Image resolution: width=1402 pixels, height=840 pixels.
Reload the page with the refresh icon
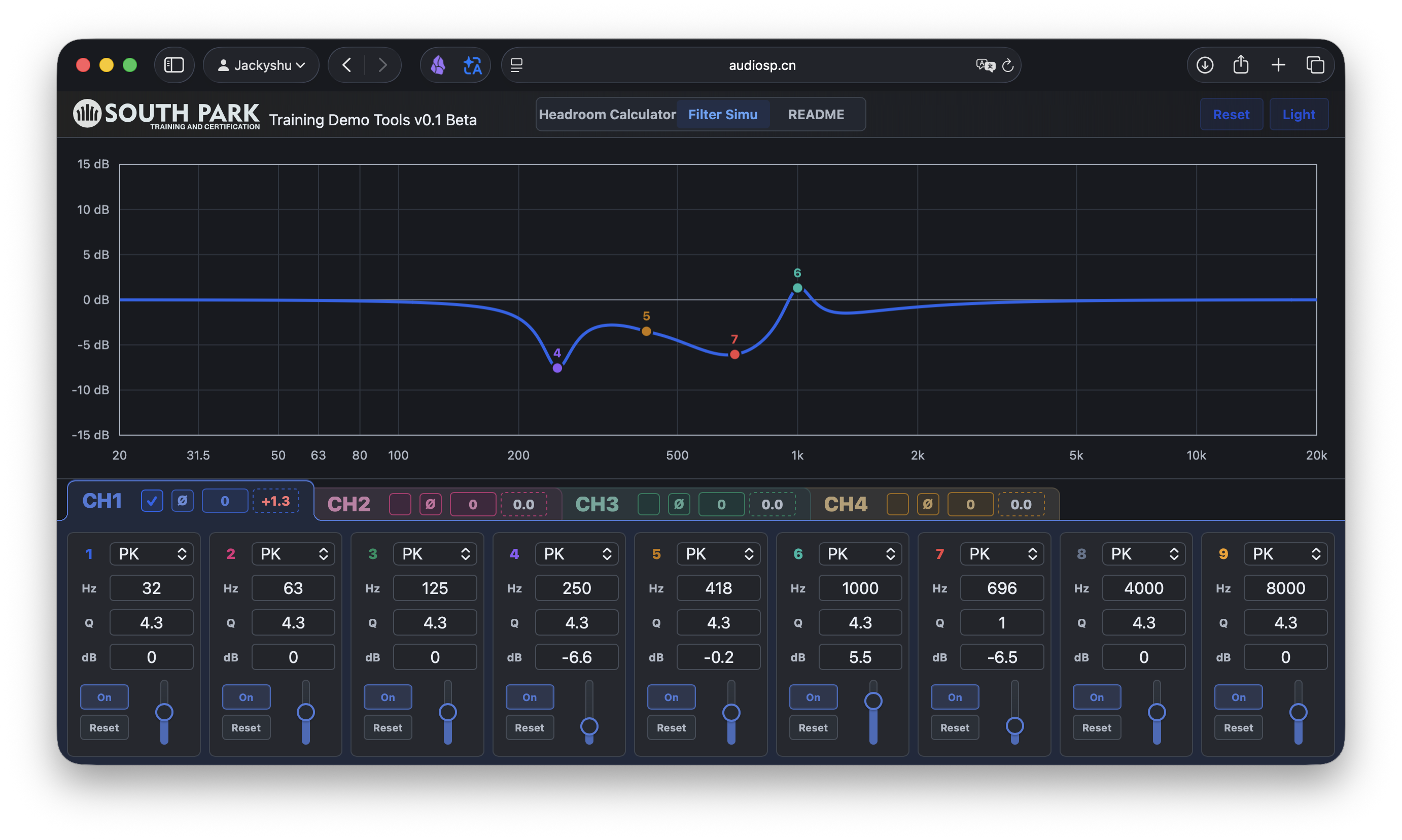pyautogui.click(x=1007, y=65)
